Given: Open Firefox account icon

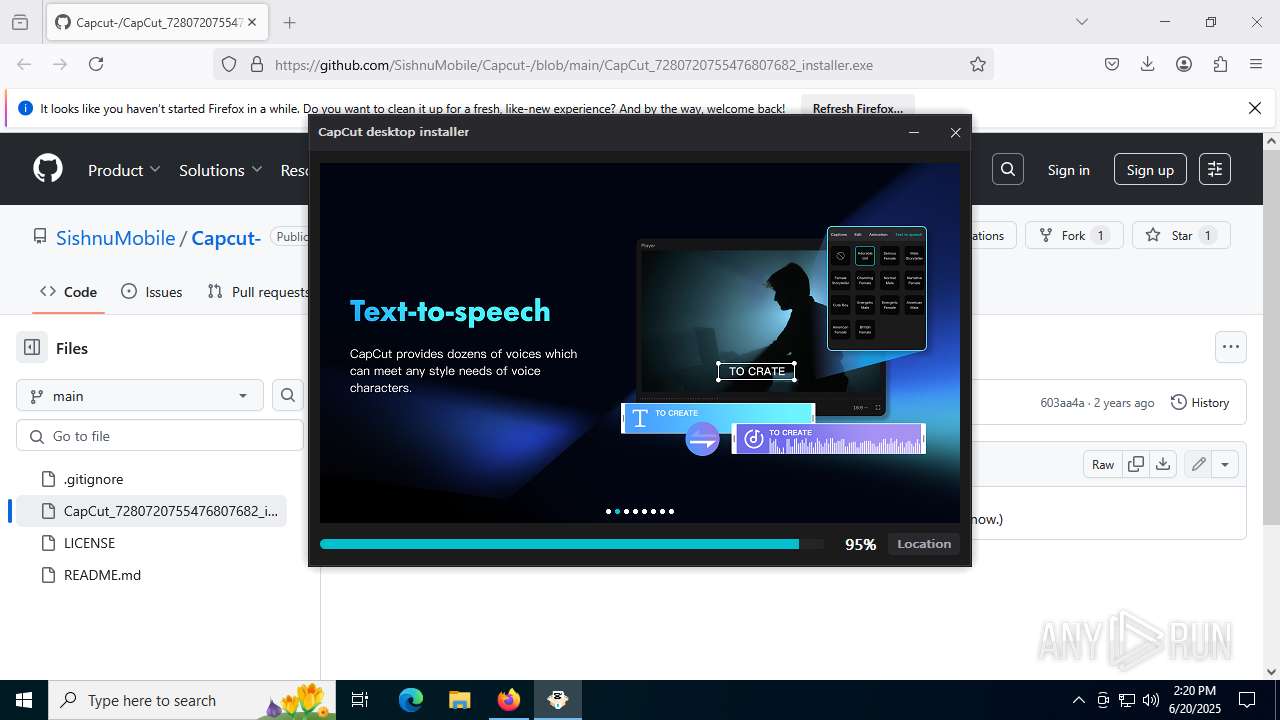Looking at the screenshot, I should point(1184,64).
